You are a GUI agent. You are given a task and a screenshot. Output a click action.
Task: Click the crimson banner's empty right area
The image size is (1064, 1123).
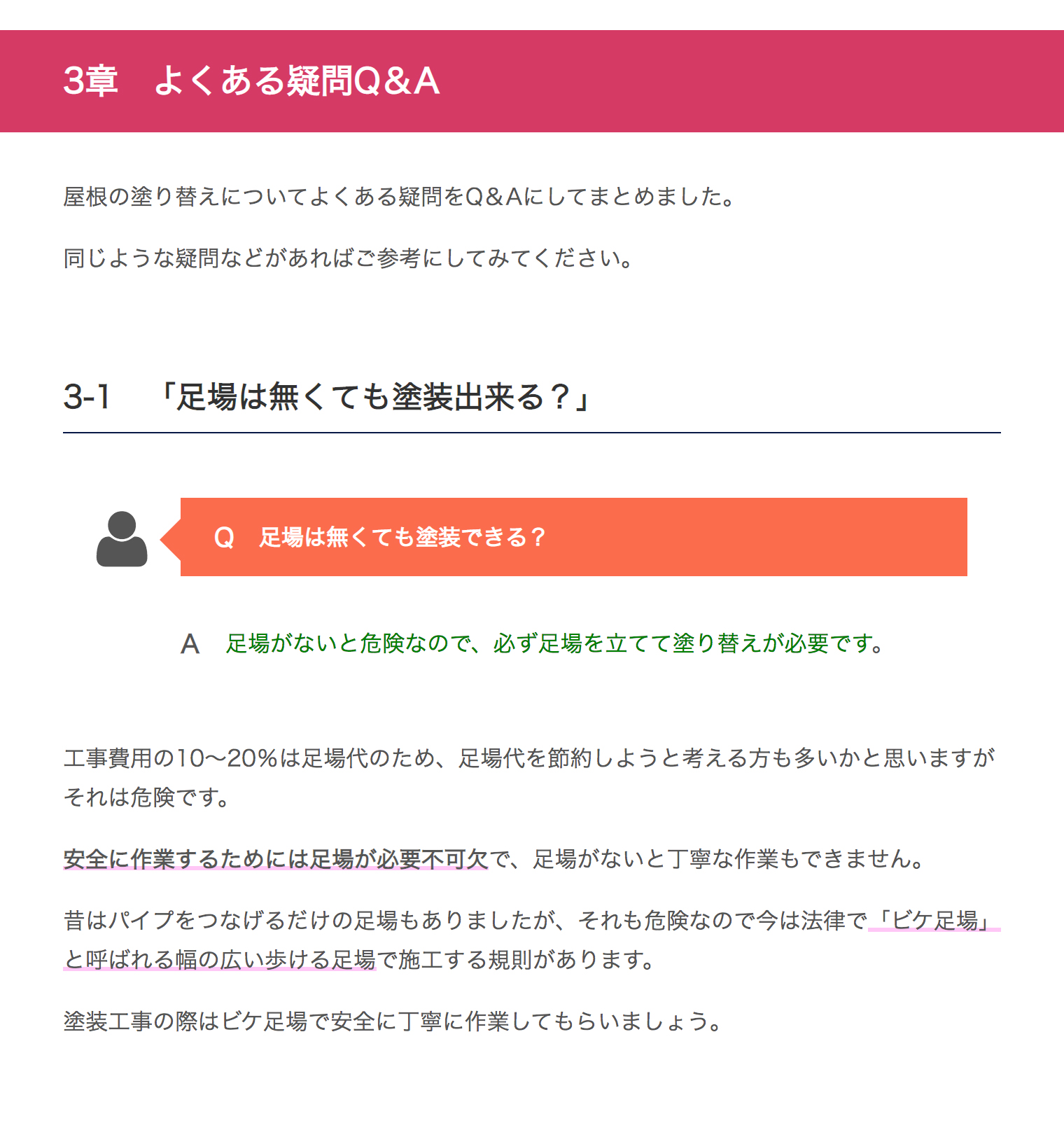coord(752,81)
